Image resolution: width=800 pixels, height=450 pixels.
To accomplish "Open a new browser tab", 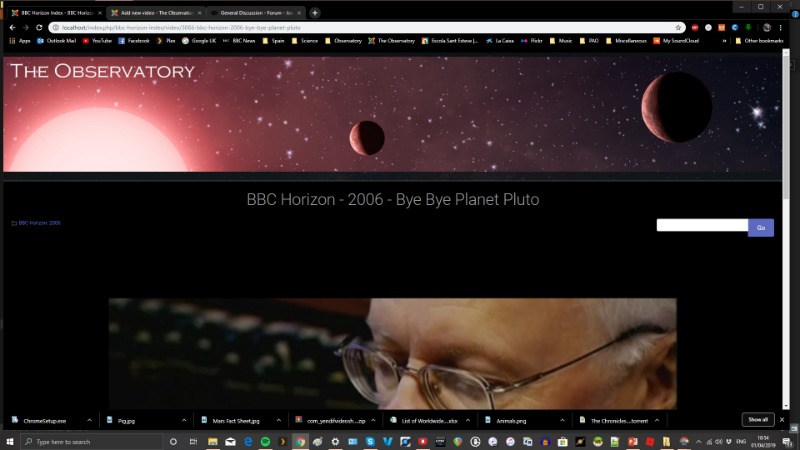I will pyautogui.click(x=315, y=13).
